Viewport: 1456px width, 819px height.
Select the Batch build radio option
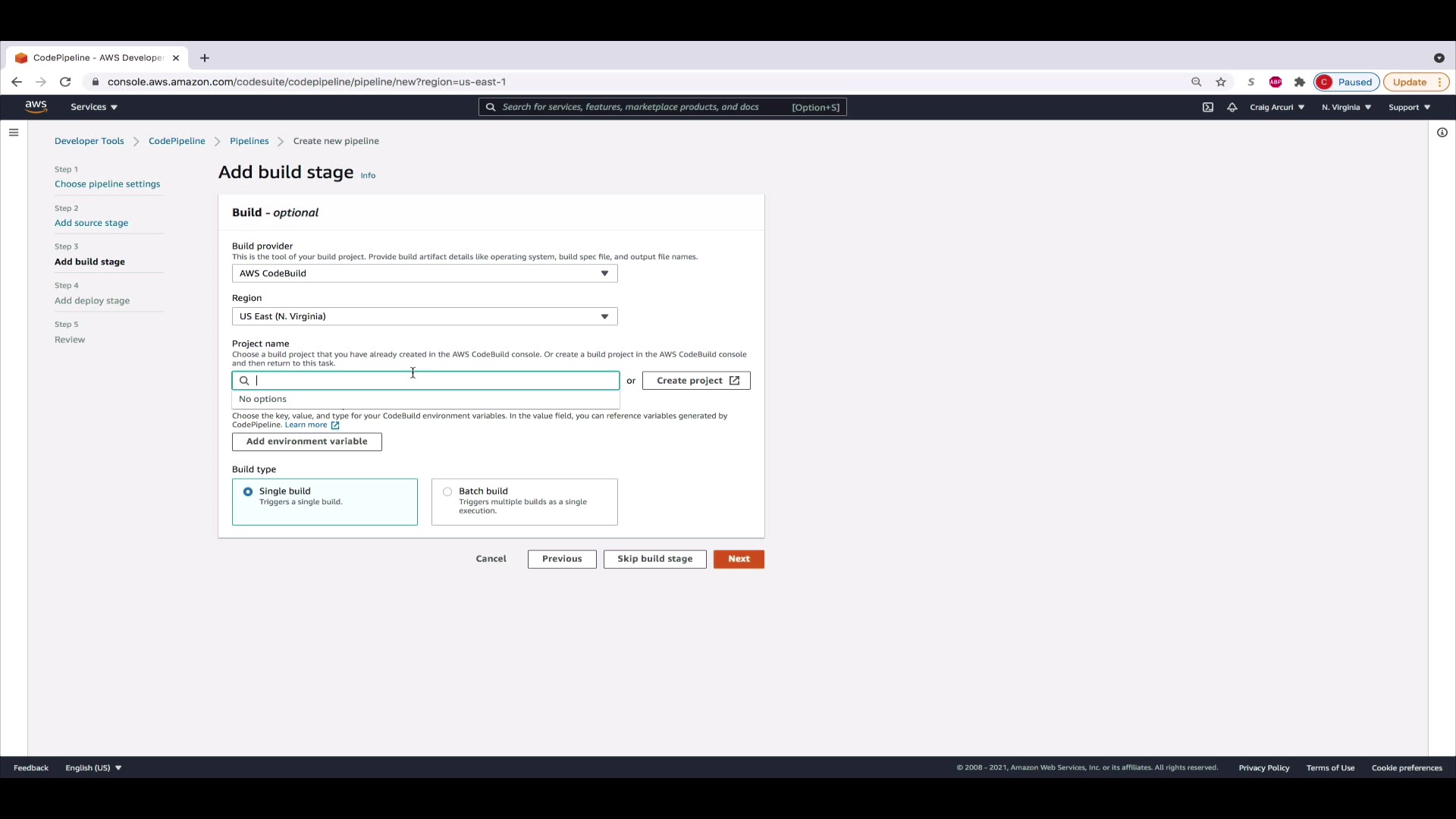coord(447,492)
